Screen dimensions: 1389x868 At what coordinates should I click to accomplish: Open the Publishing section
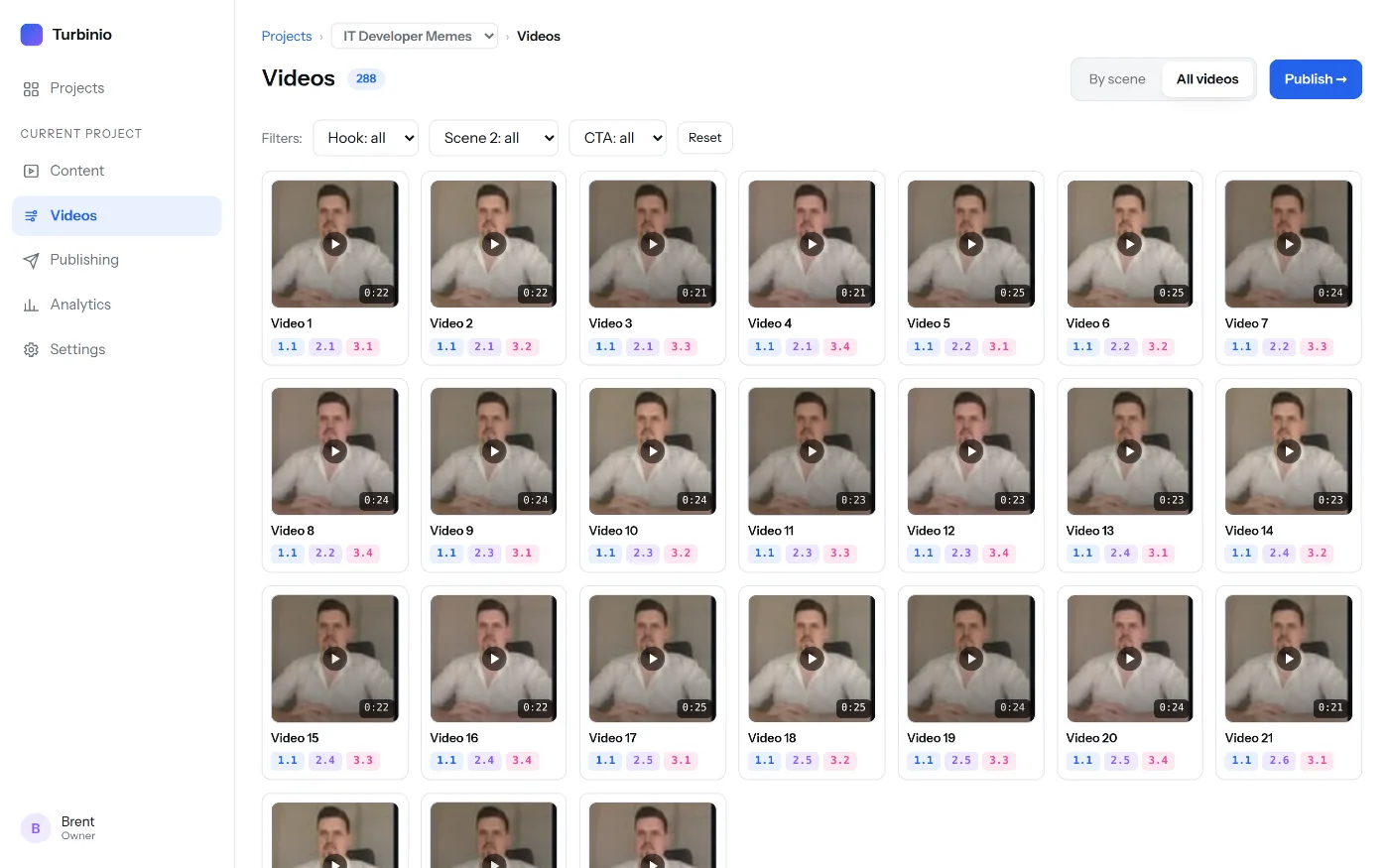pos(116,260)
